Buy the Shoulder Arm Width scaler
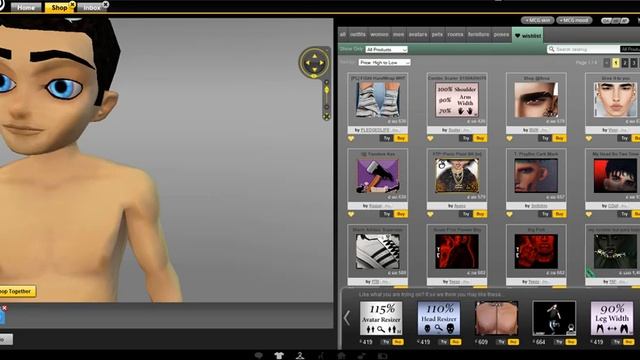This screenshot has width=640, height=360. click(x=480, y=138)
